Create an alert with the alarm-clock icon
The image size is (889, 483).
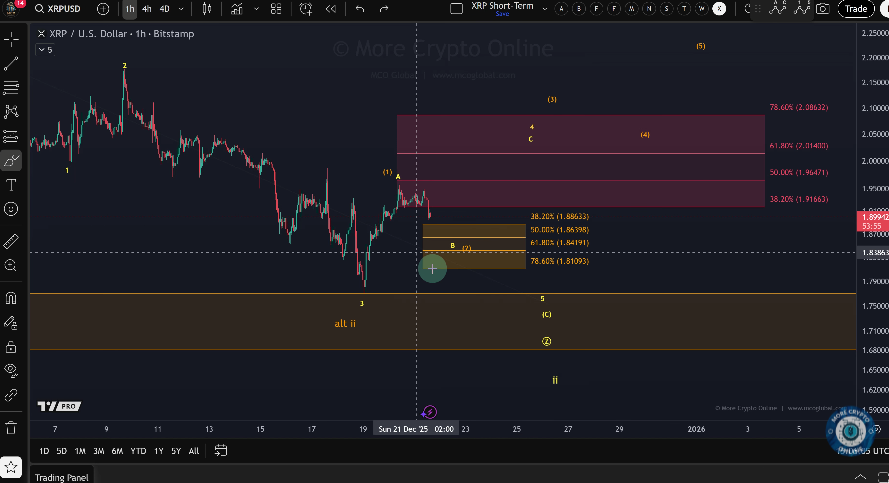(306, 9)
